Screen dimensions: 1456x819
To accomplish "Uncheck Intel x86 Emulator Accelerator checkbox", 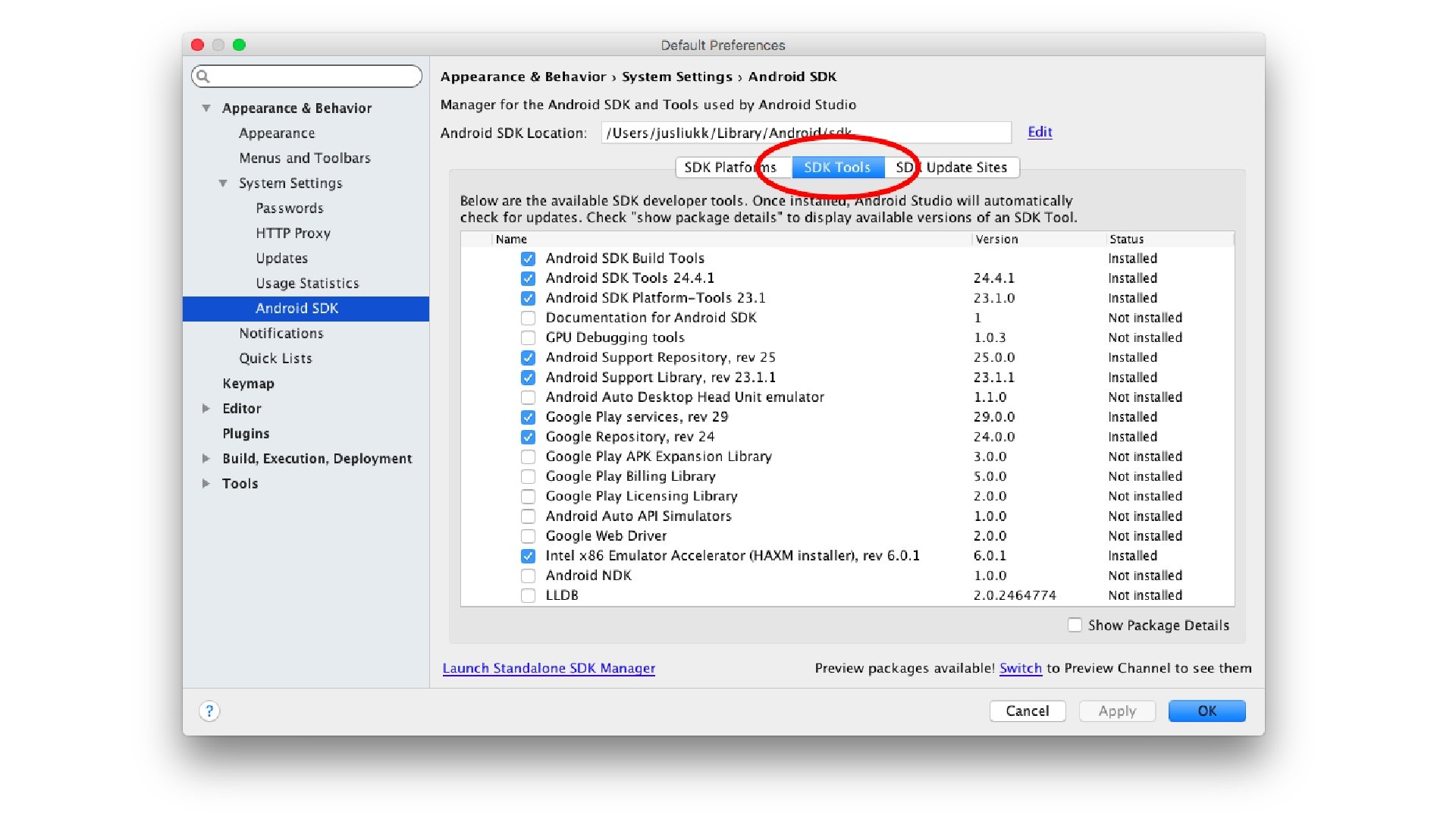I will click(x=528, y=556).
